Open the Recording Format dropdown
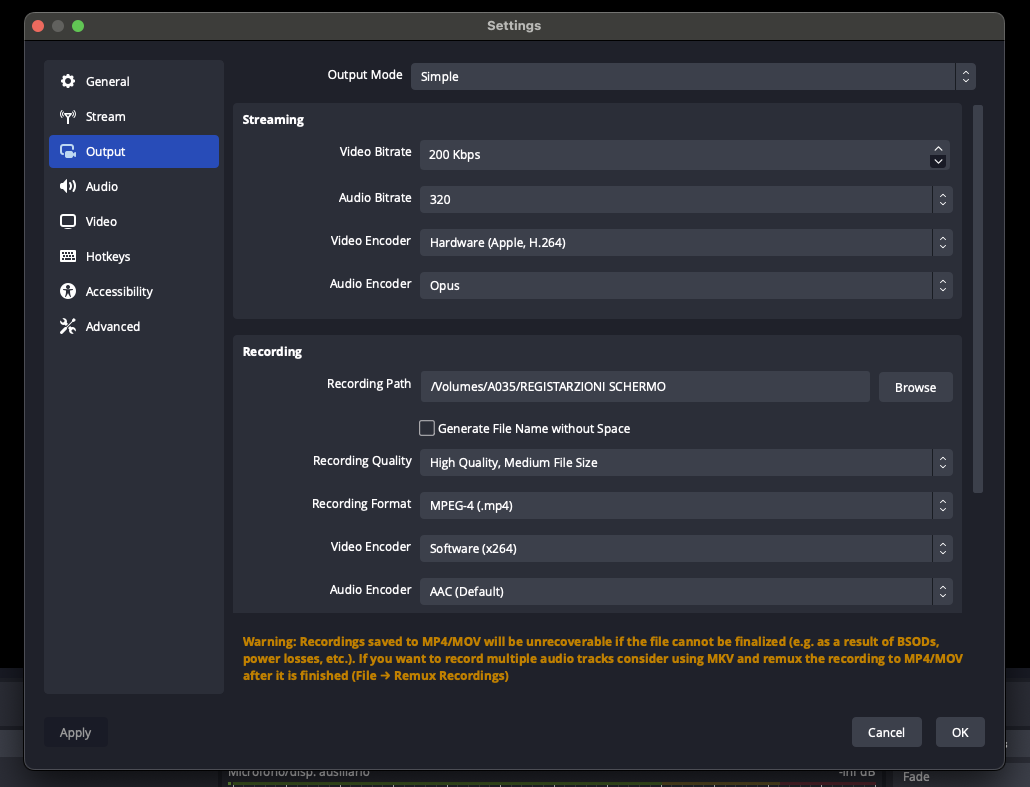1030x787 pixels. pyautogui.click(x=685, y=505)
